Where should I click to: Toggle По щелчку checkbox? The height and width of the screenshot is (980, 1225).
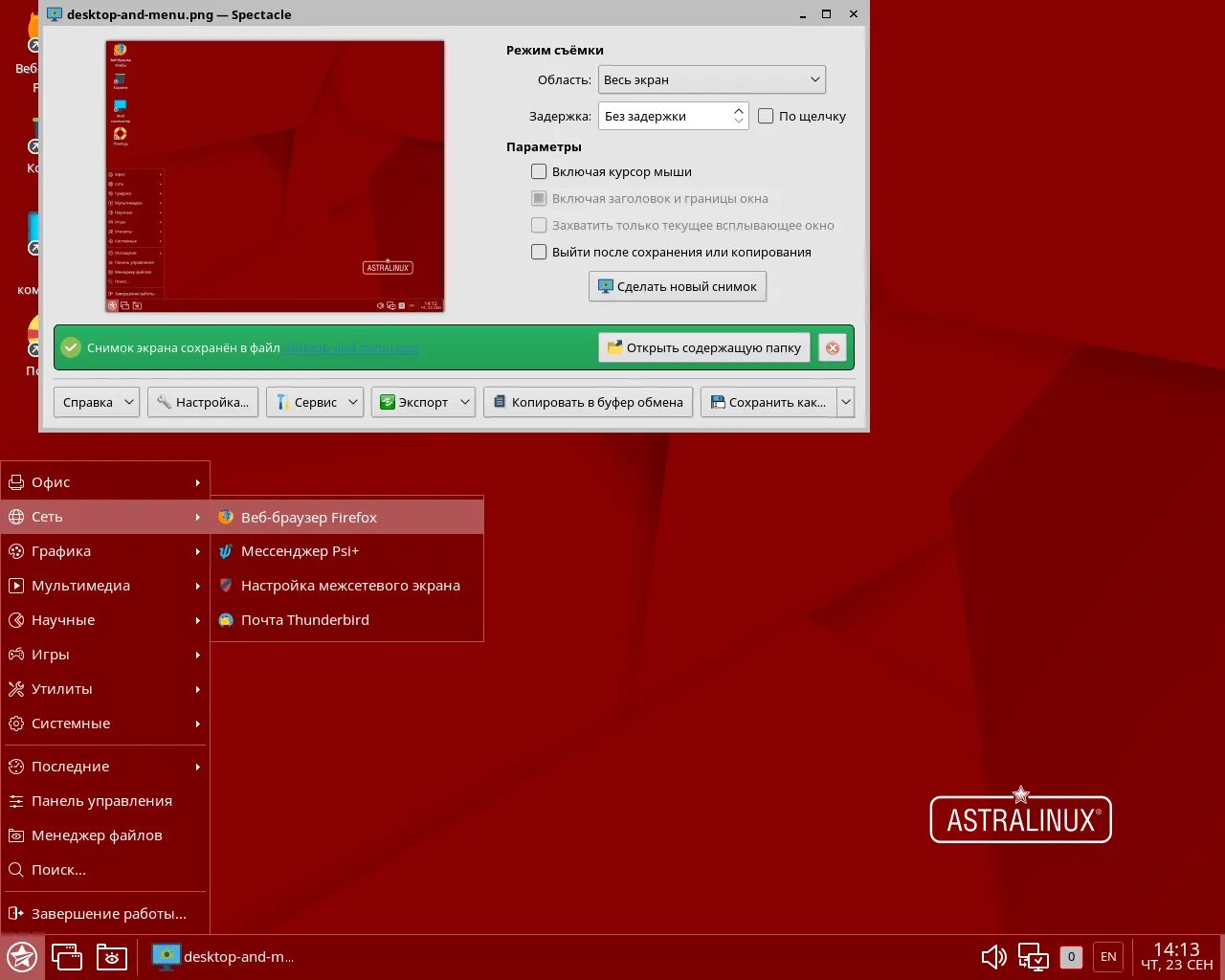[766, 116]
